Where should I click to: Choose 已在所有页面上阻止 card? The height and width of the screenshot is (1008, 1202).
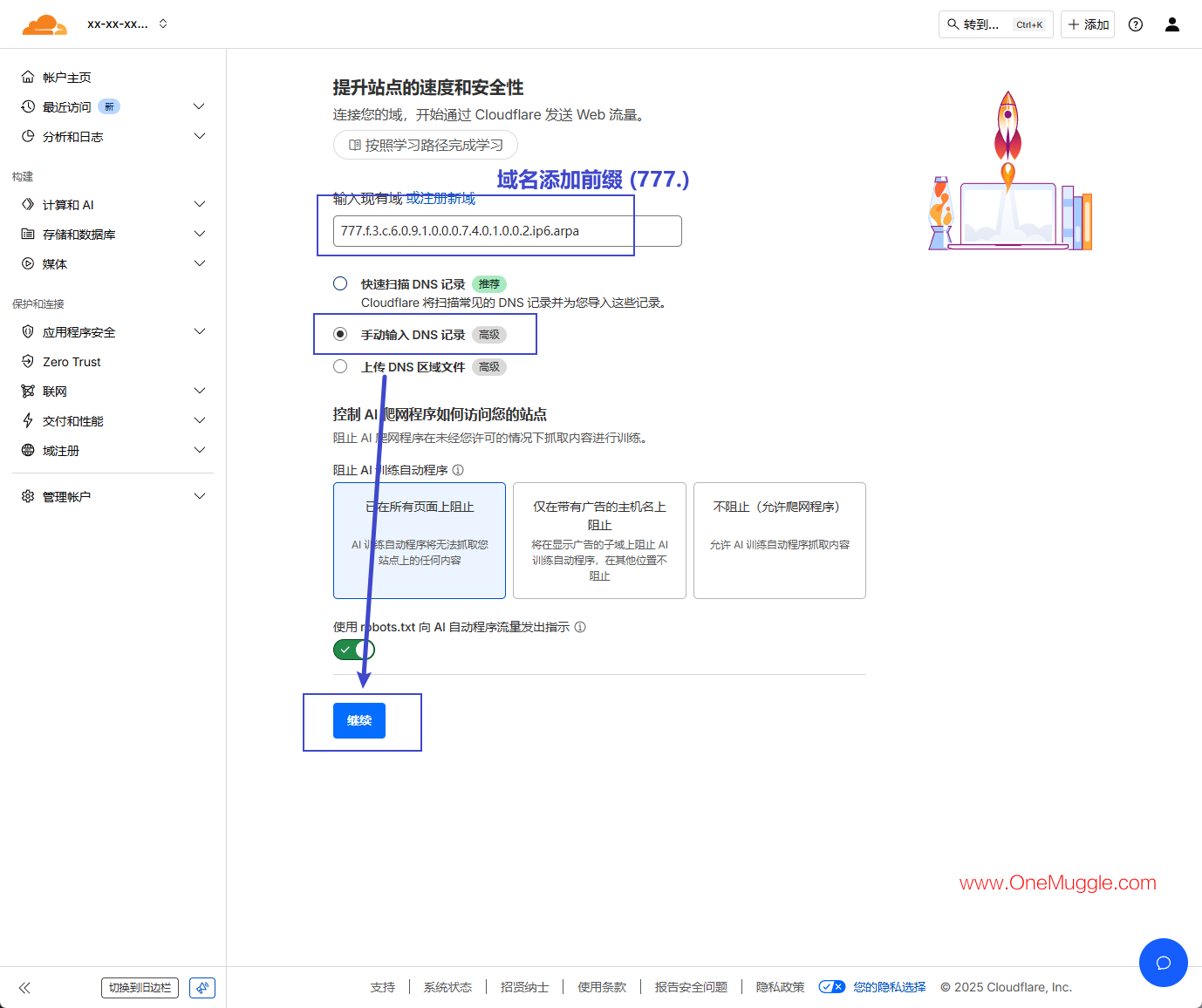tap(420, 541)
